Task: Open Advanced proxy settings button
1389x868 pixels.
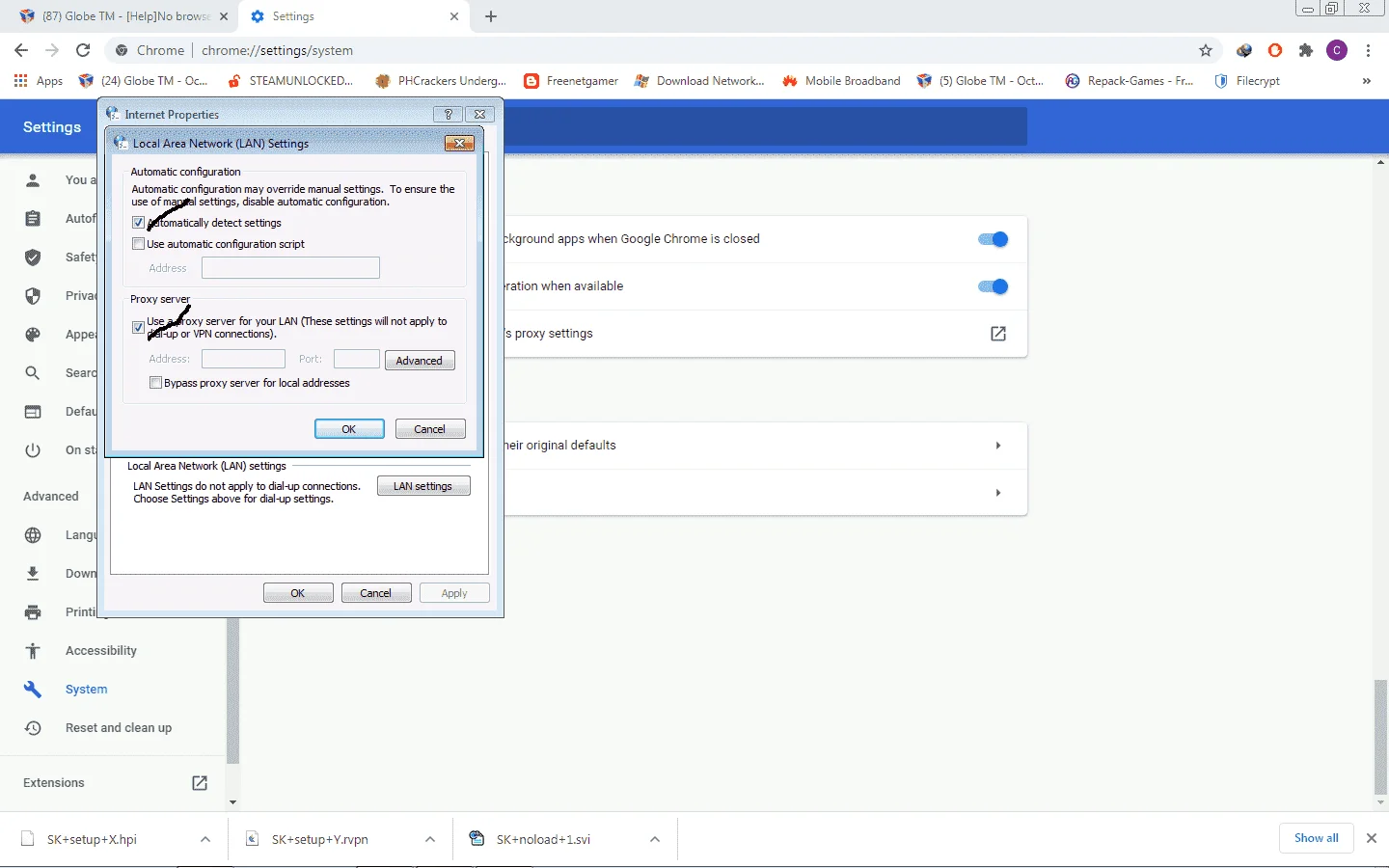Action: 420,361
